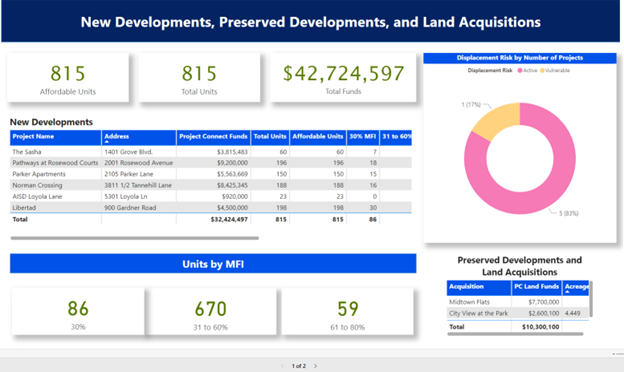Select The Sasha project row

(x=211, y=152)
